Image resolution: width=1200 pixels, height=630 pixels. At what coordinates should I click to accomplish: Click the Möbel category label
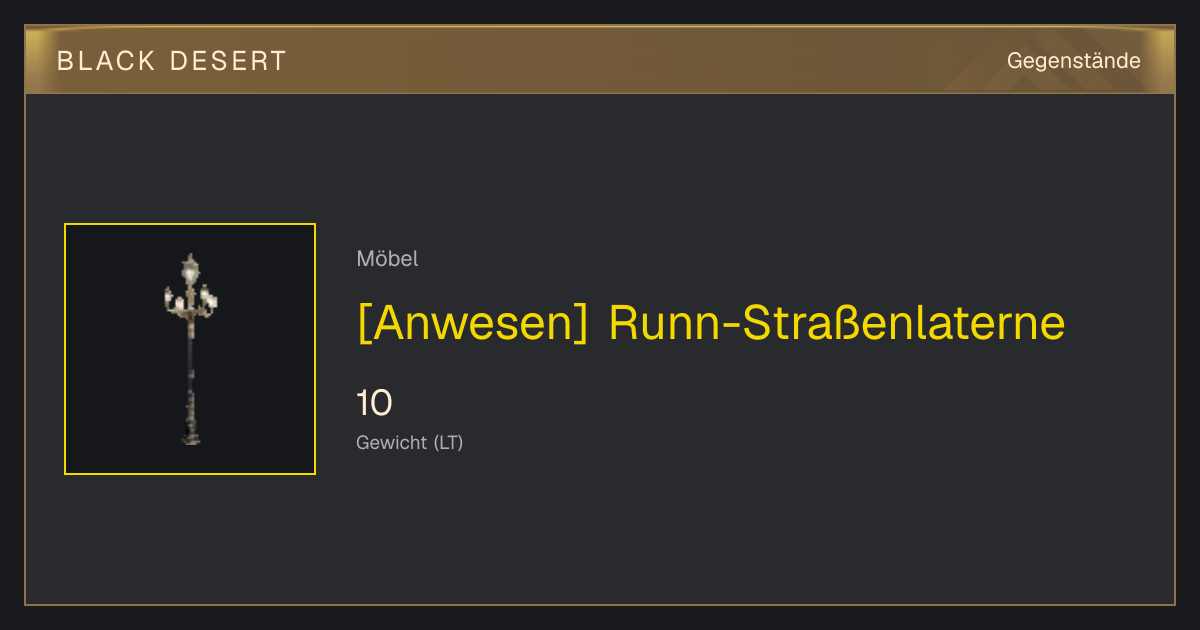387,259
